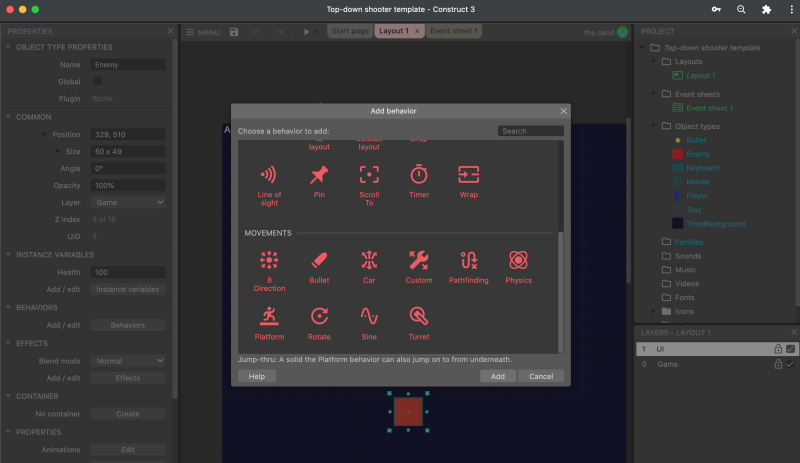Switch to Event sheet 1 tab

(454, 31)
